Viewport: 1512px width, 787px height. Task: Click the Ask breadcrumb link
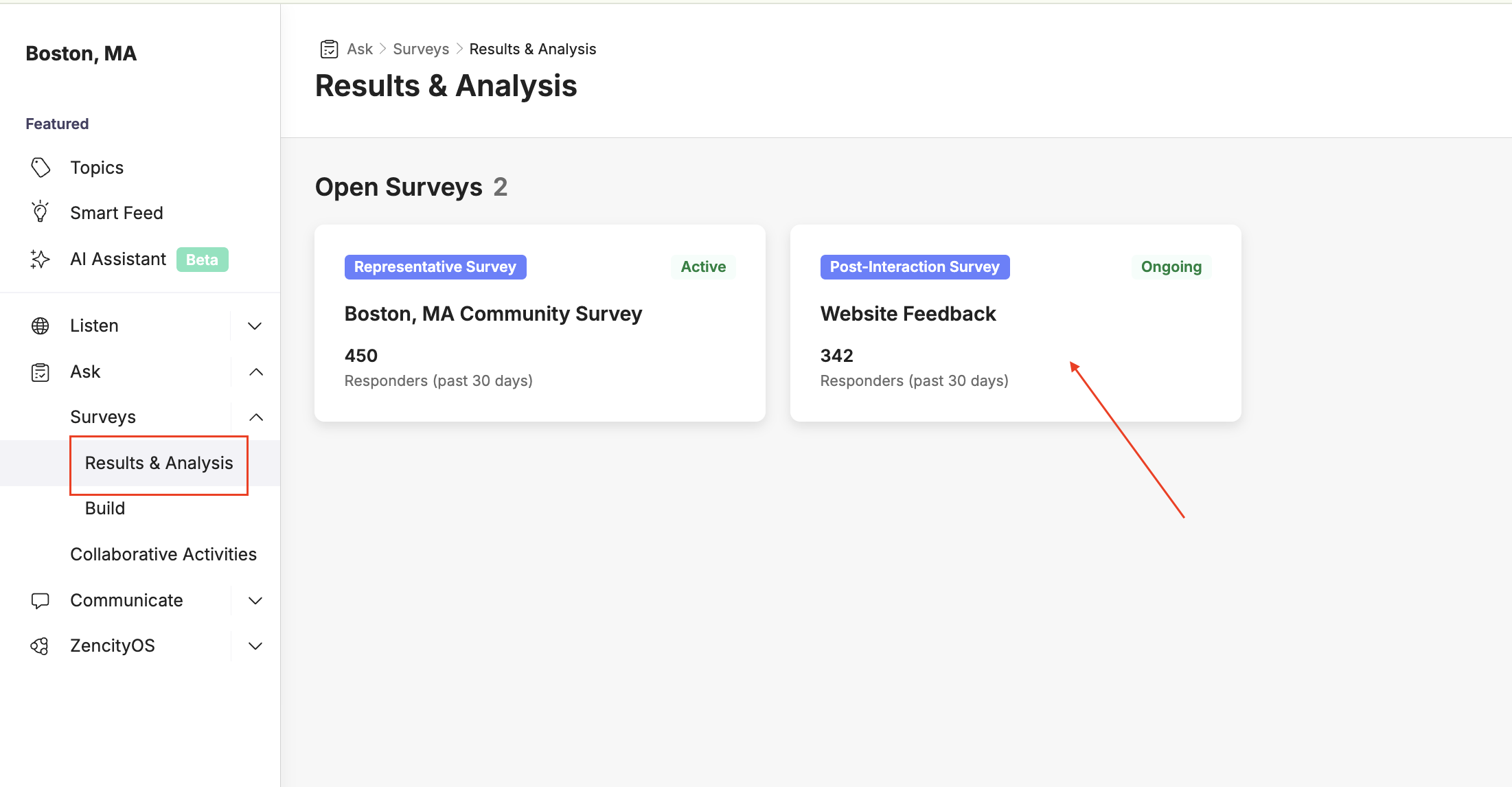tap(360, 49)
